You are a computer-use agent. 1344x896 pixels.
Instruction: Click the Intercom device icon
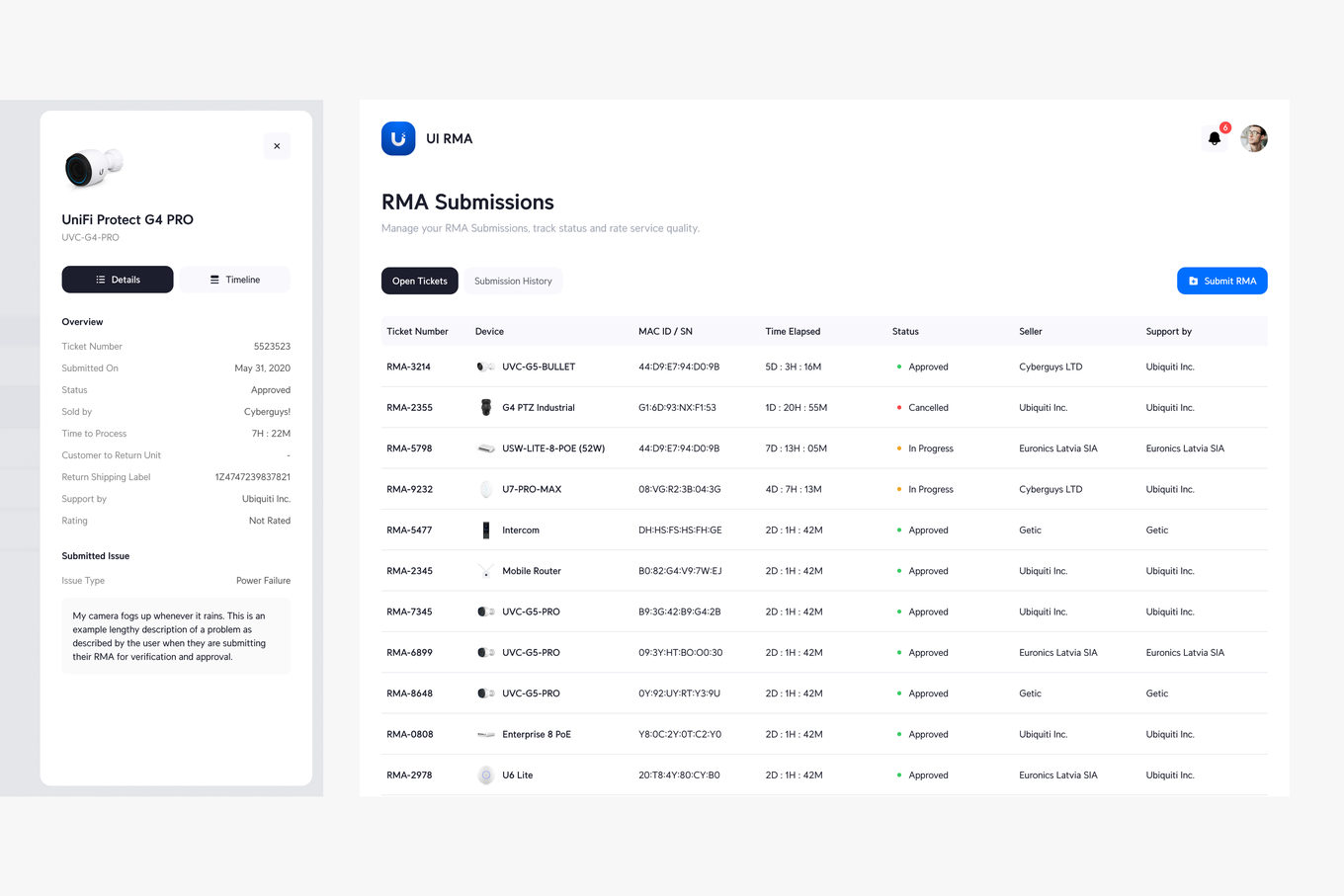(485, 530)
